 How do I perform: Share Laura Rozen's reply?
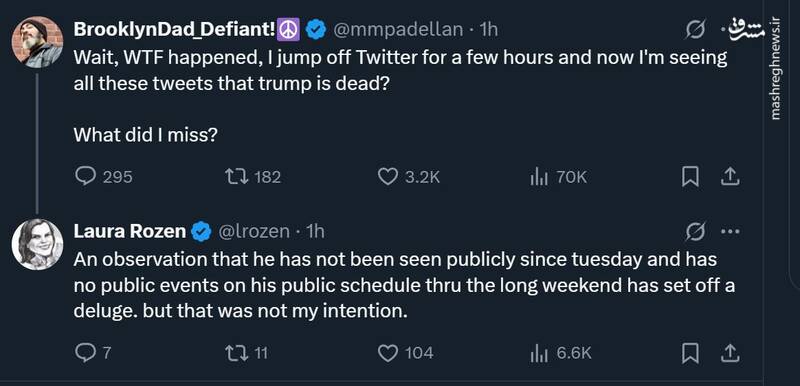click(730, 352)
